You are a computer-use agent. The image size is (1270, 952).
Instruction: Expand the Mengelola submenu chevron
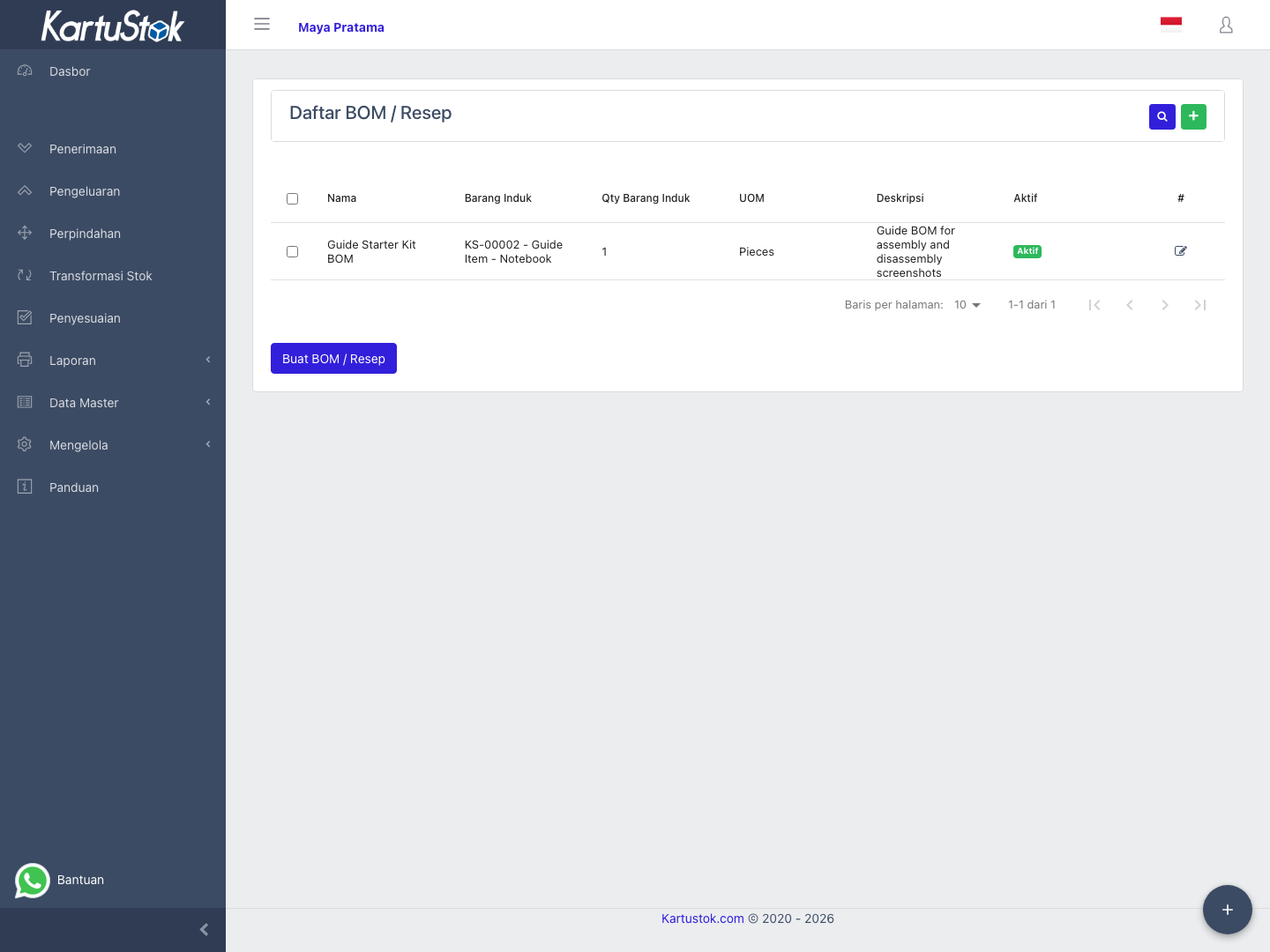pyautogui.click(x=208, y=444)
